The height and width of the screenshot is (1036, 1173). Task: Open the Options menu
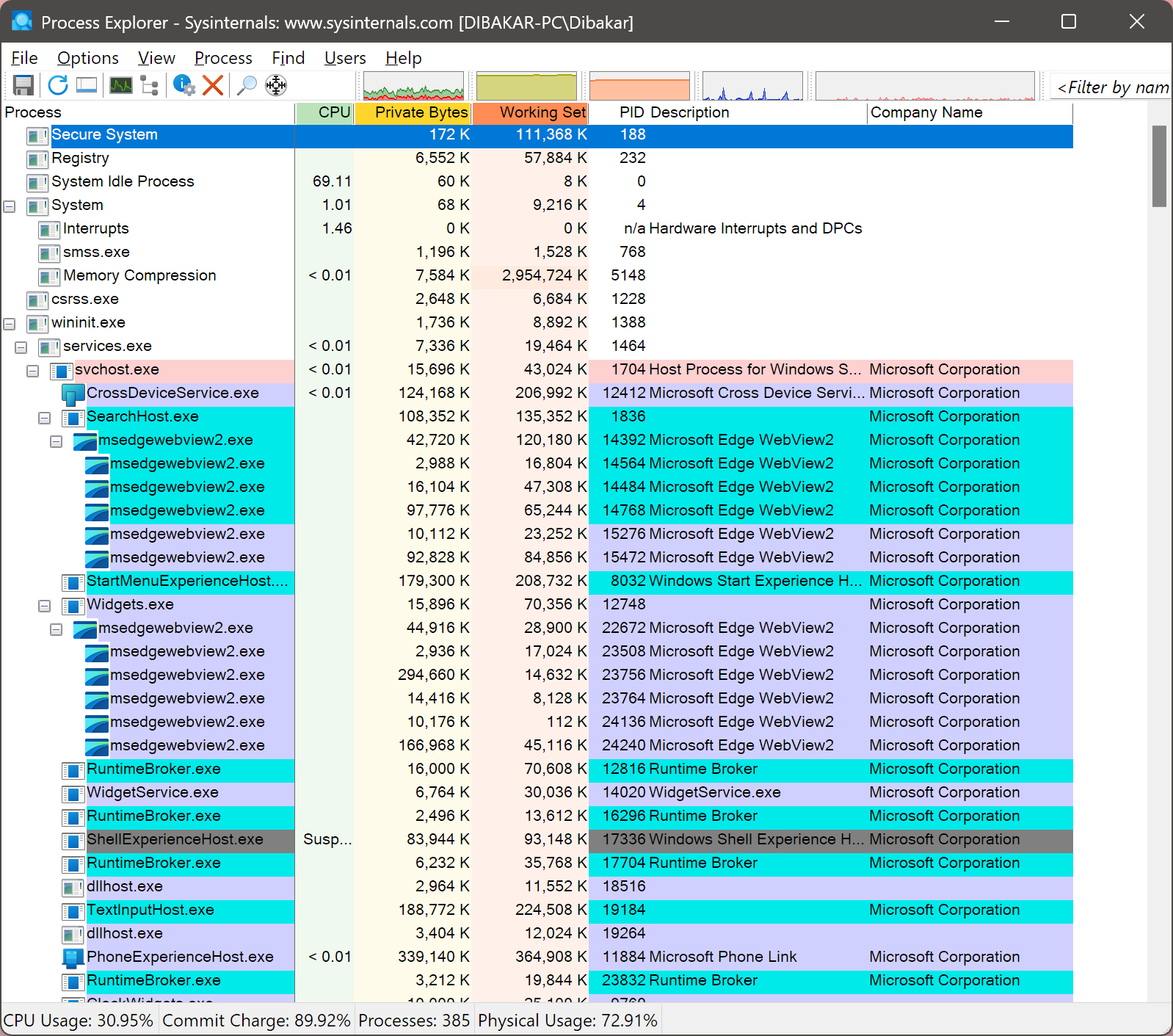click(88, 58)
